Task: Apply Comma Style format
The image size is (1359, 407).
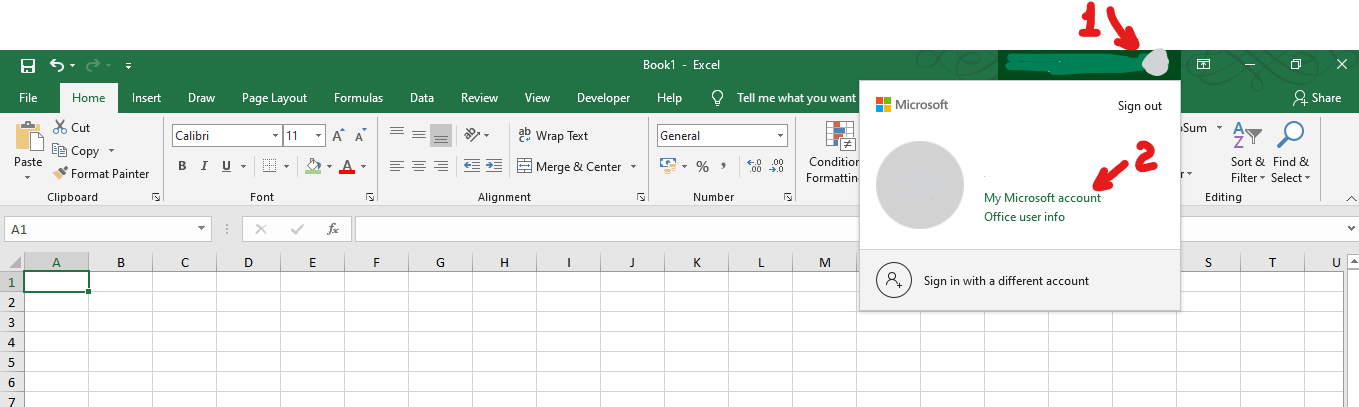Action: coord(724,166)
